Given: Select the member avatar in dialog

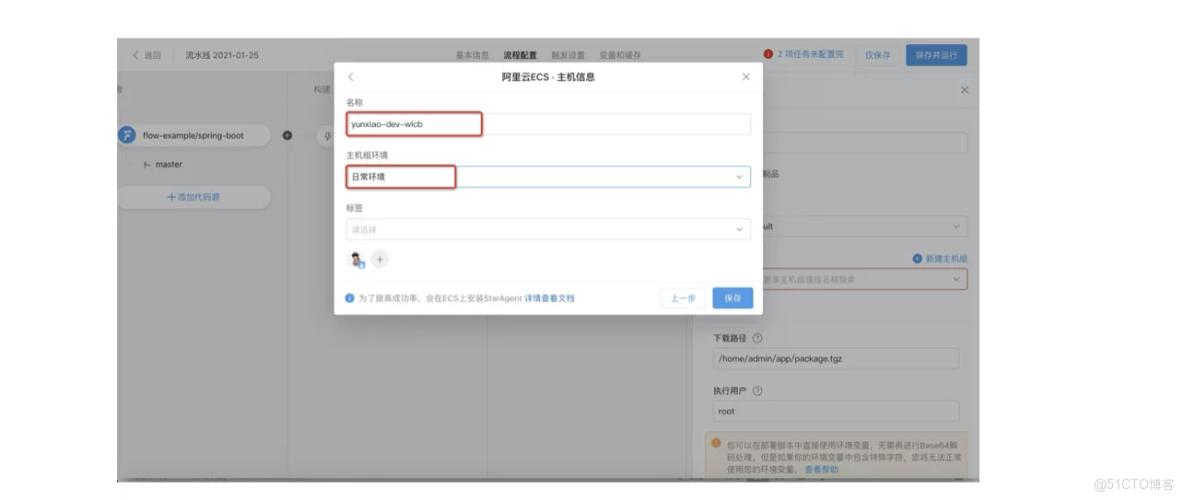Looking at the screenshot, I should tap(356, 260).
